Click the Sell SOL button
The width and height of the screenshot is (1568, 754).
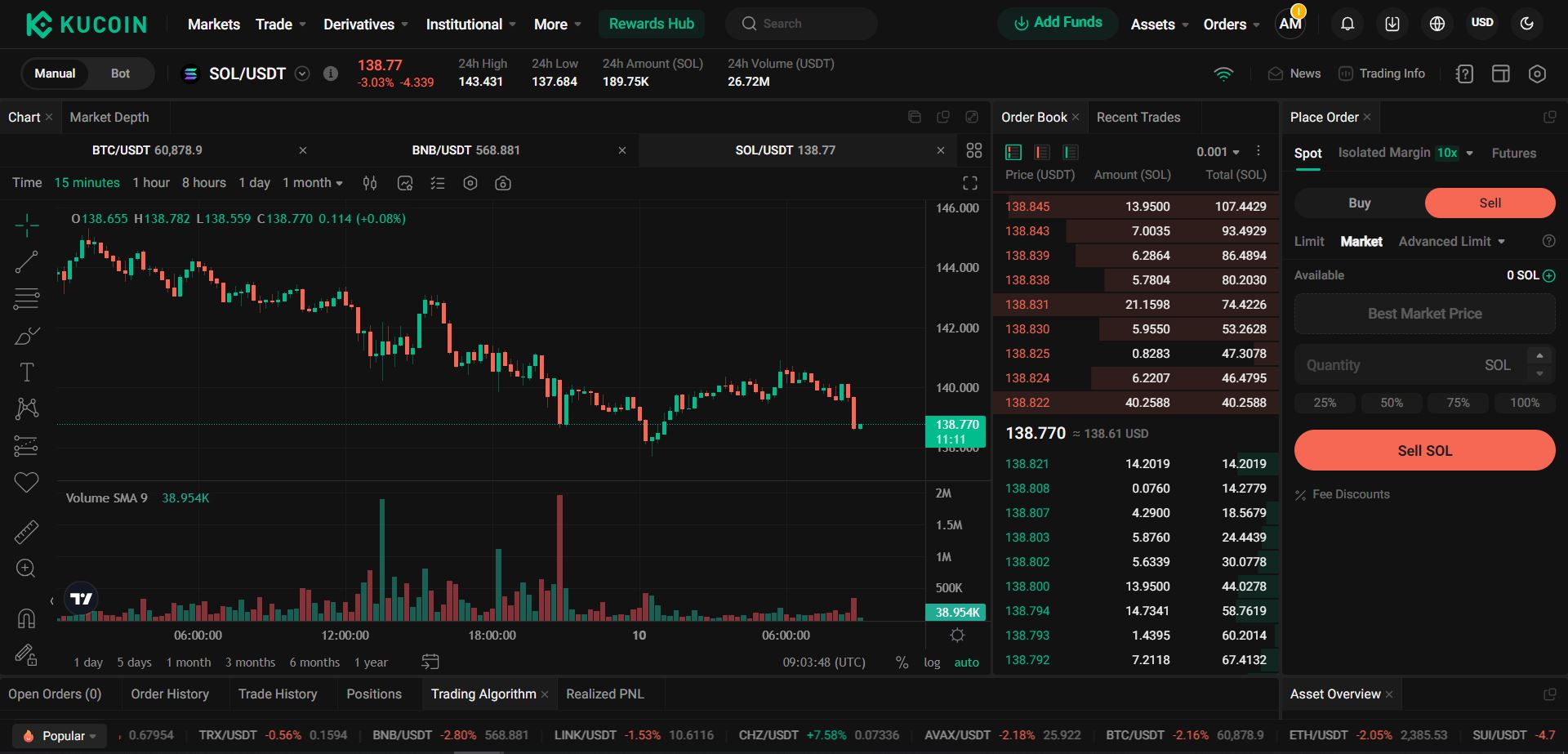click(1425, 450)
